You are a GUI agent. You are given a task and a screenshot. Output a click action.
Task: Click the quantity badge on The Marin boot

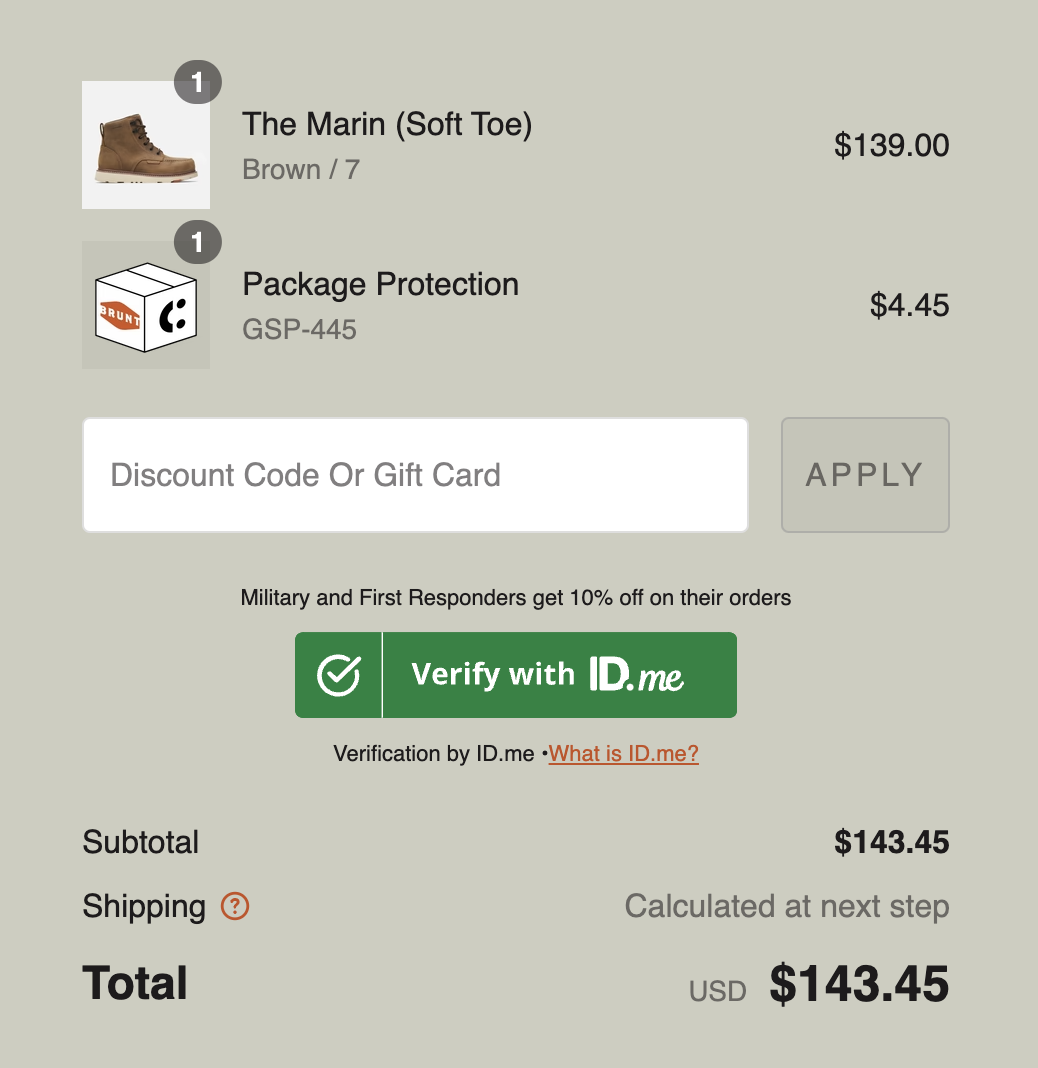(x=197, y=83)
